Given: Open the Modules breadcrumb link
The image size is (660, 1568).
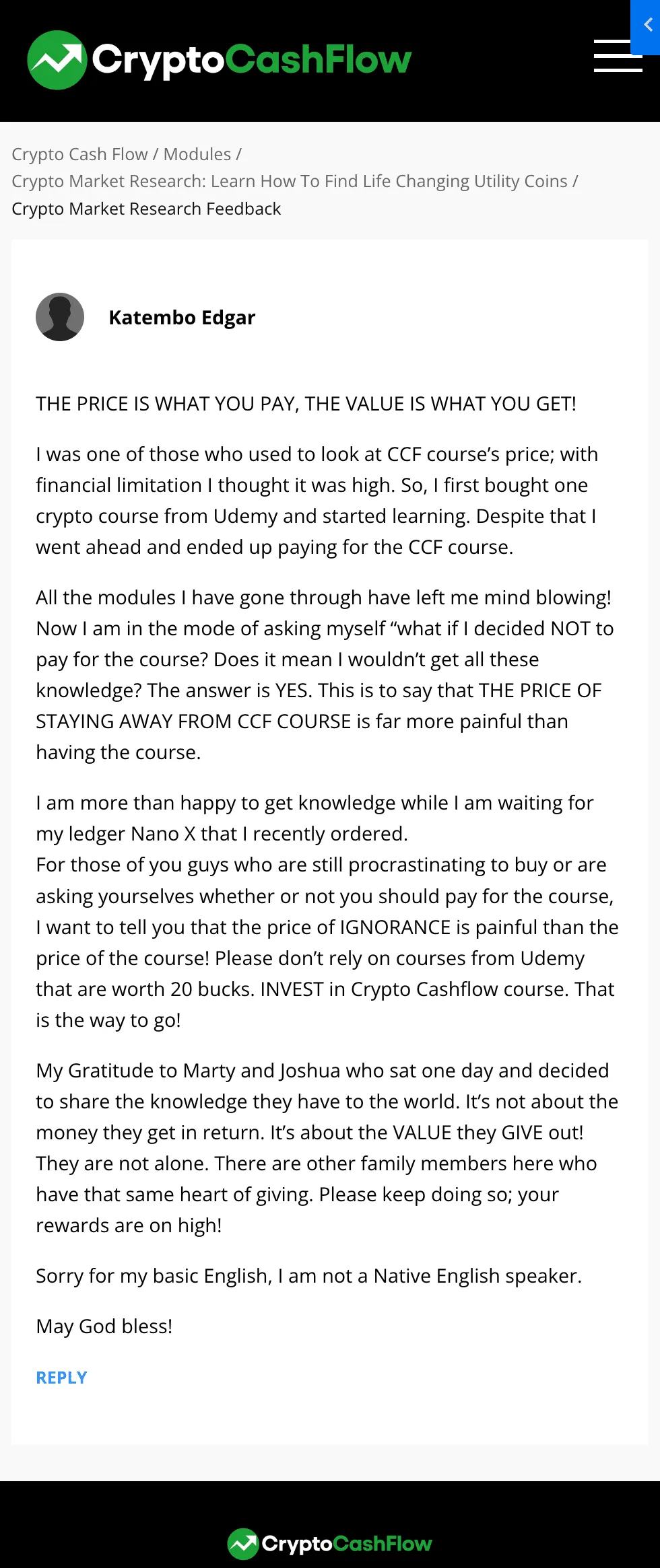Looking at the screenshot, I should click(197, 154).
